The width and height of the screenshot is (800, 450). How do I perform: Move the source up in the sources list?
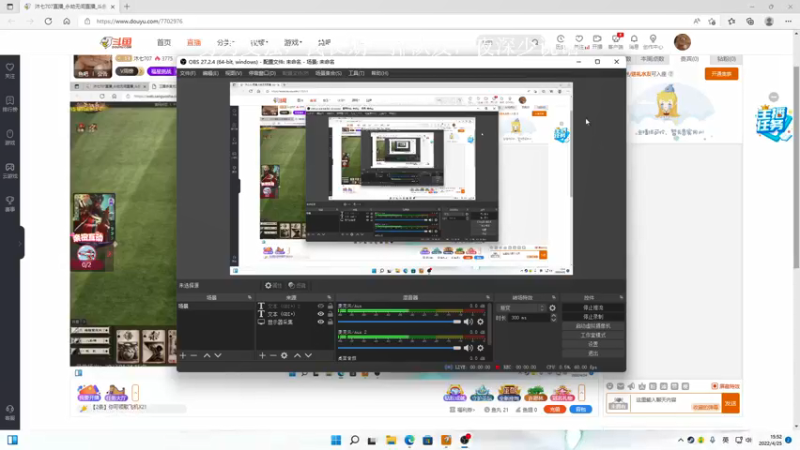[x=297, y=355]
